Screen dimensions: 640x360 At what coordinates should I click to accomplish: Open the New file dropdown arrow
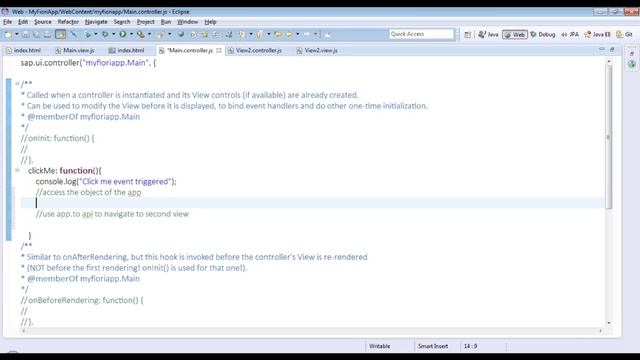click(x=17, y=35)
